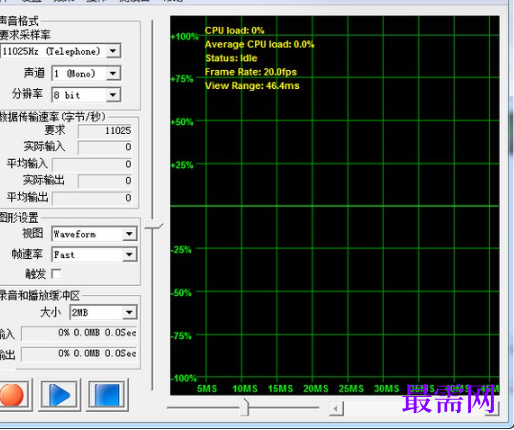
Task: Open the 分辨率 dropdown showing 8 bit
Action: [86, 95]
